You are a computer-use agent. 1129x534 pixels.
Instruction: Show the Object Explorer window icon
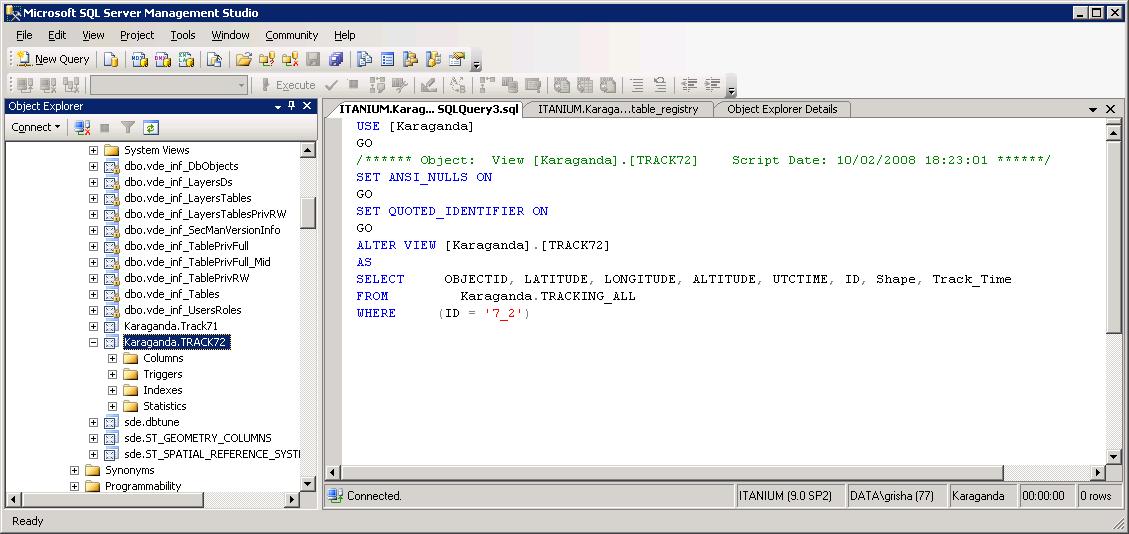(410, 59)
